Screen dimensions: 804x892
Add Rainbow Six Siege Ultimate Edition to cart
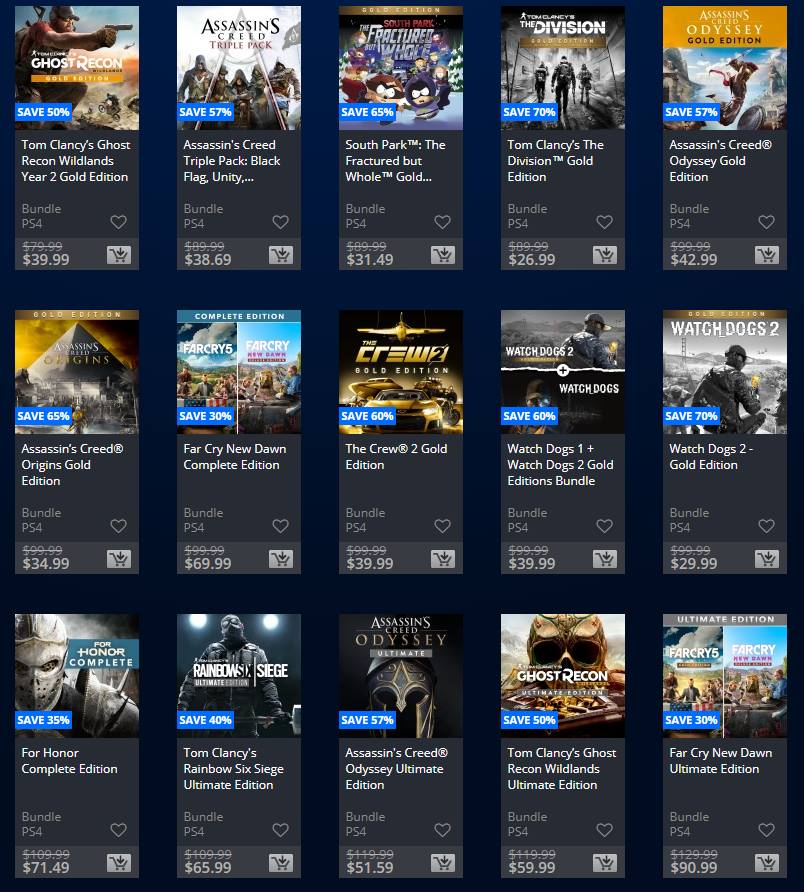tap(281, 863)
